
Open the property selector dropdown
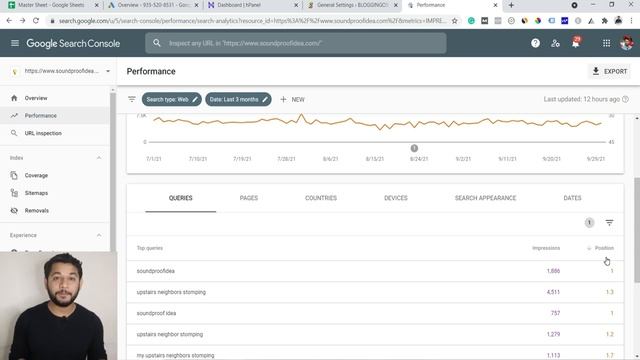[x=61, y=71]
